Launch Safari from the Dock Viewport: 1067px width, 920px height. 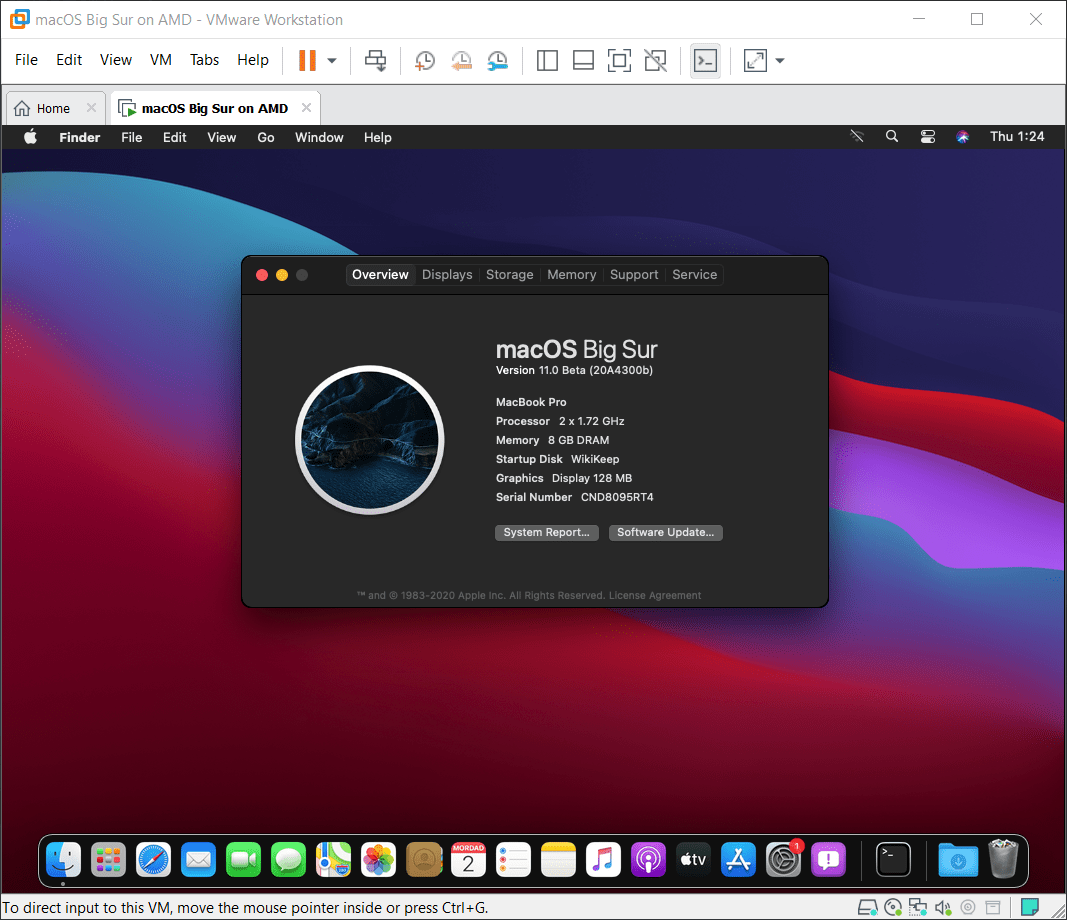pos(153,859)
